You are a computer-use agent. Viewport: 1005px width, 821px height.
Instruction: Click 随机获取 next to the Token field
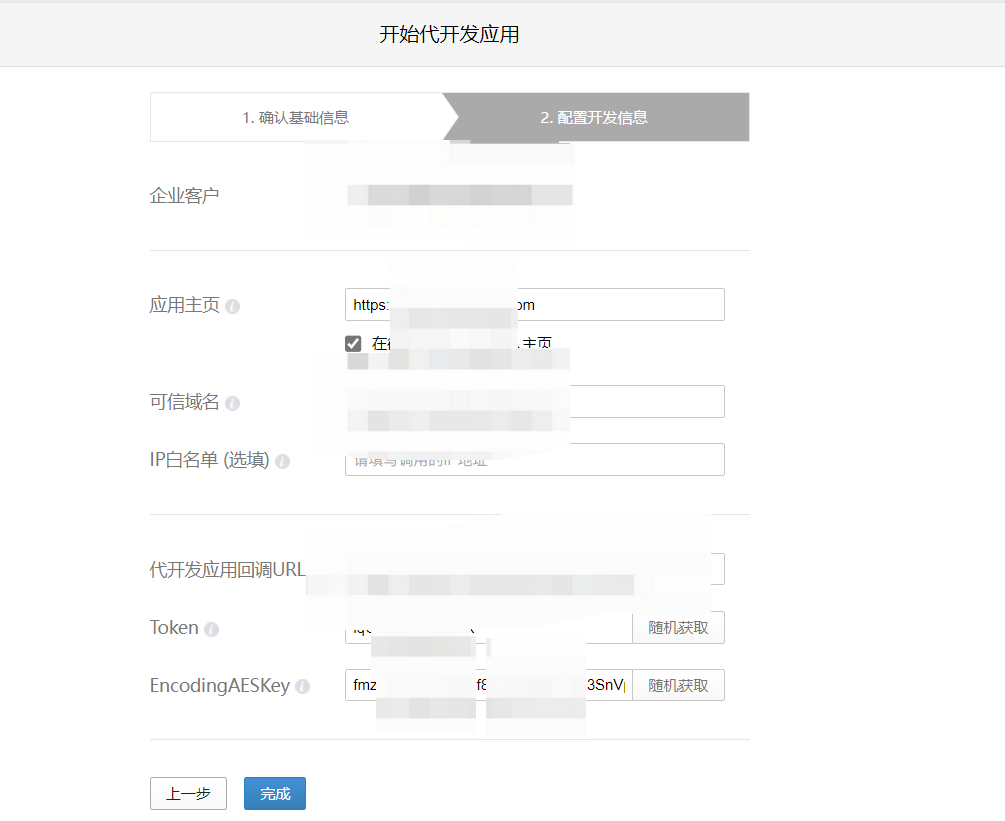click(678, 628)
